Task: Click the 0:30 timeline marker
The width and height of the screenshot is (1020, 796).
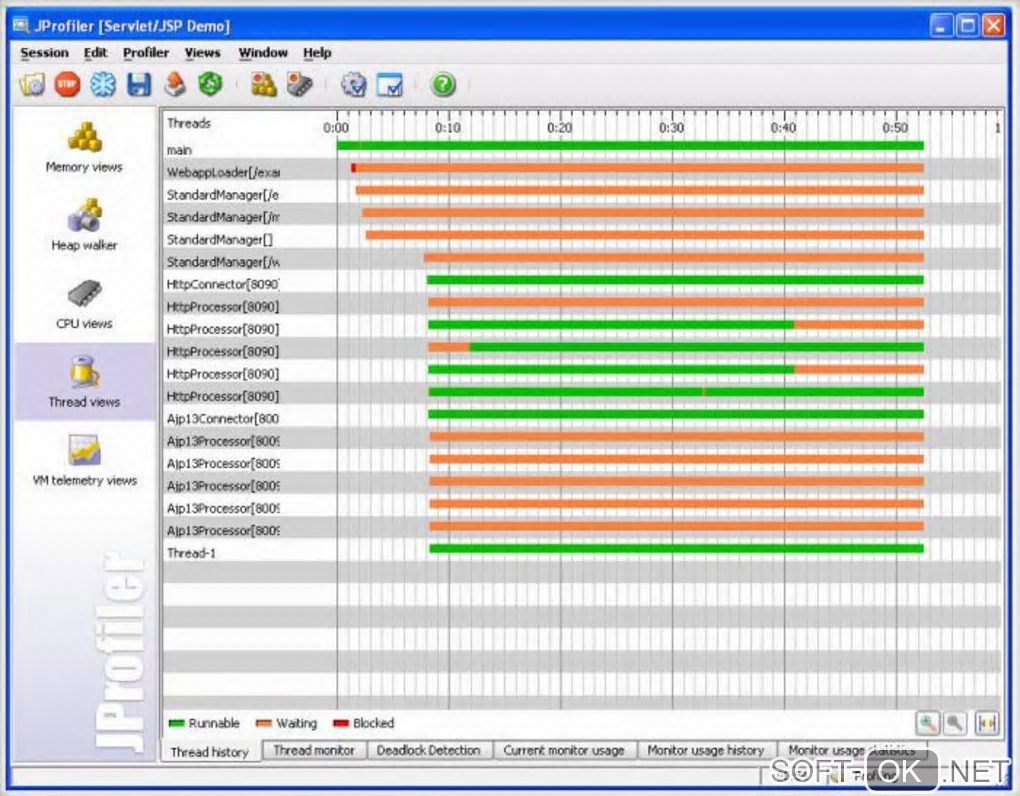Action: click(x=671, y=127)
